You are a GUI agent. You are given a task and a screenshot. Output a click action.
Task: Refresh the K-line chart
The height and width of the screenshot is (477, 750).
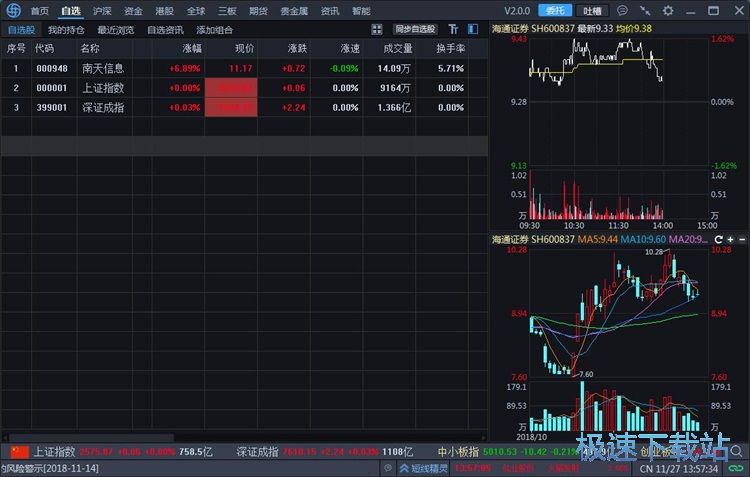[x=718, y=239]
